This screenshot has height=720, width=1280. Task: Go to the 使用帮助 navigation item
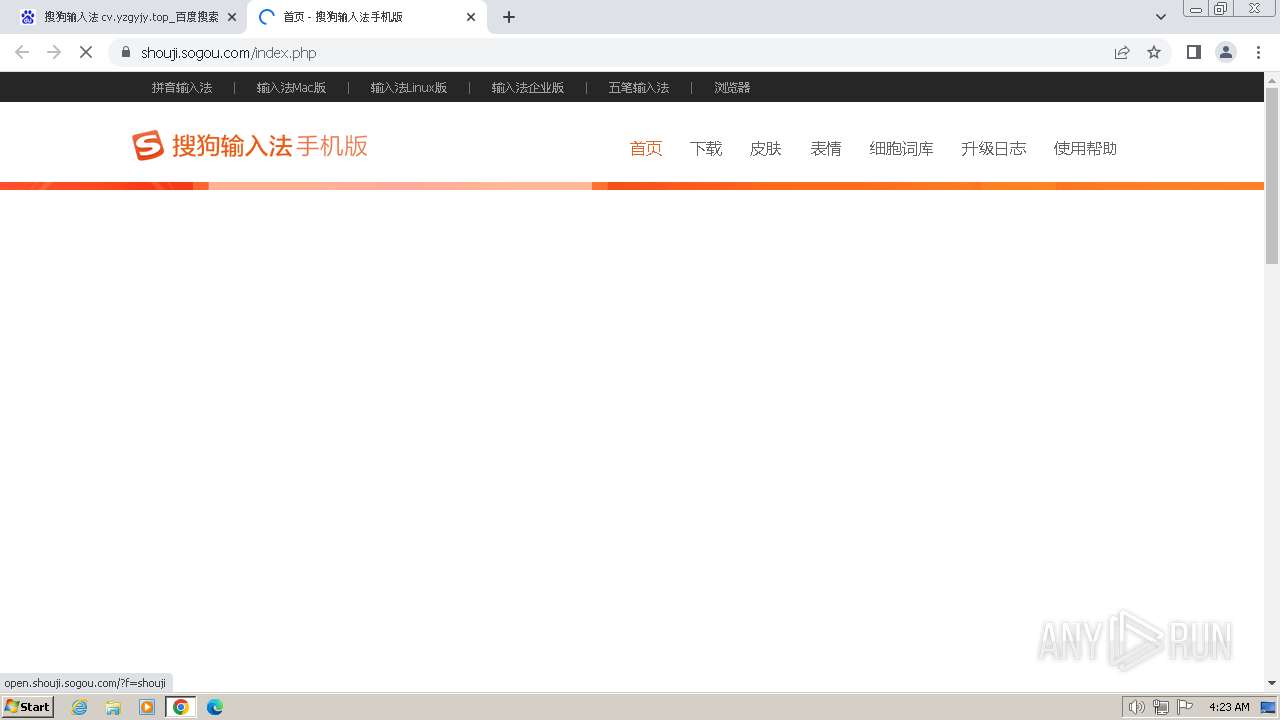(x=1085, y=148)
